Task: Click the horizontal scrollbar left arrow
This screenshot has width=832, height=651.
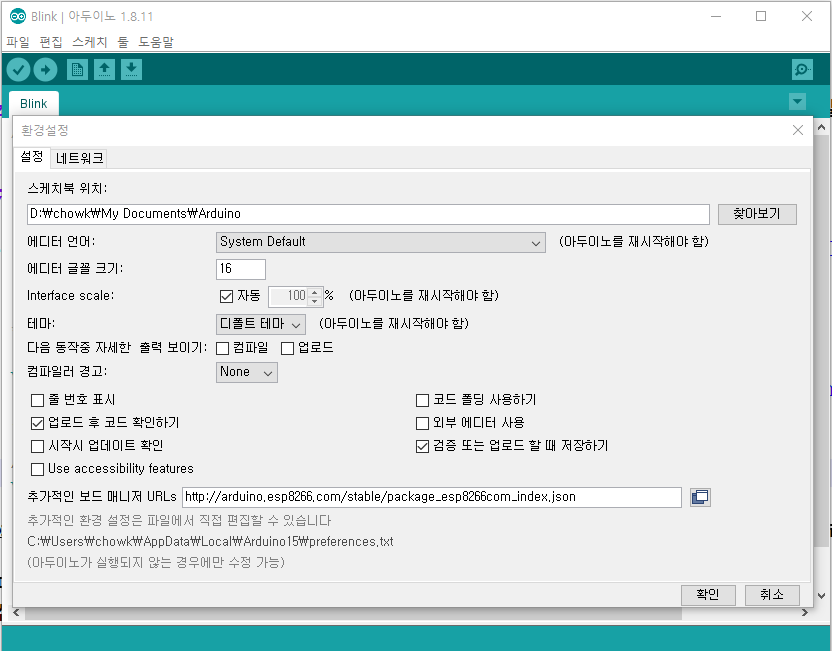Action: click(x=16, y=613)
